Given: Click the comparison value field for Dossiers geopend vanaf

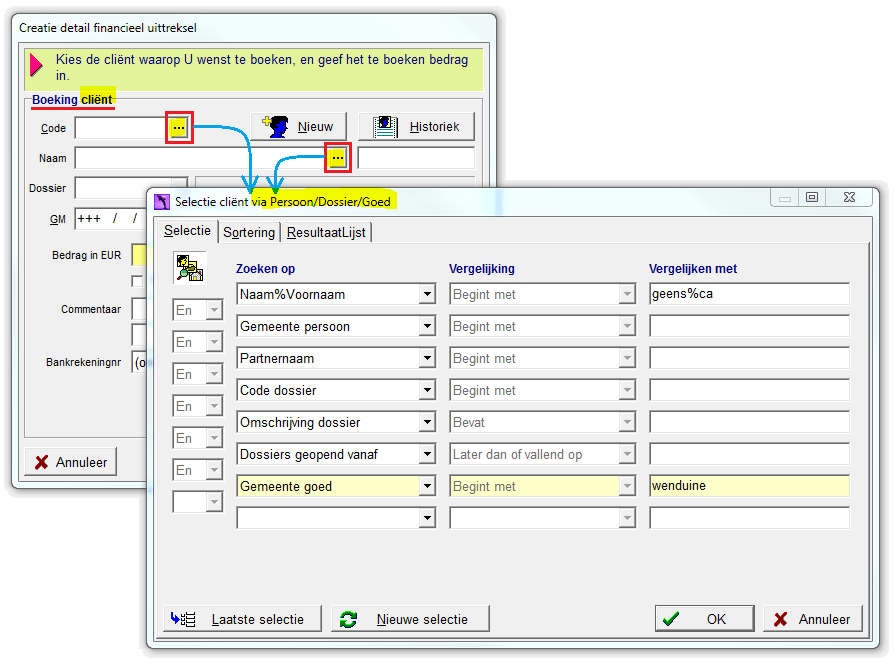Looking at the screenshot, I should coord(749,454).
